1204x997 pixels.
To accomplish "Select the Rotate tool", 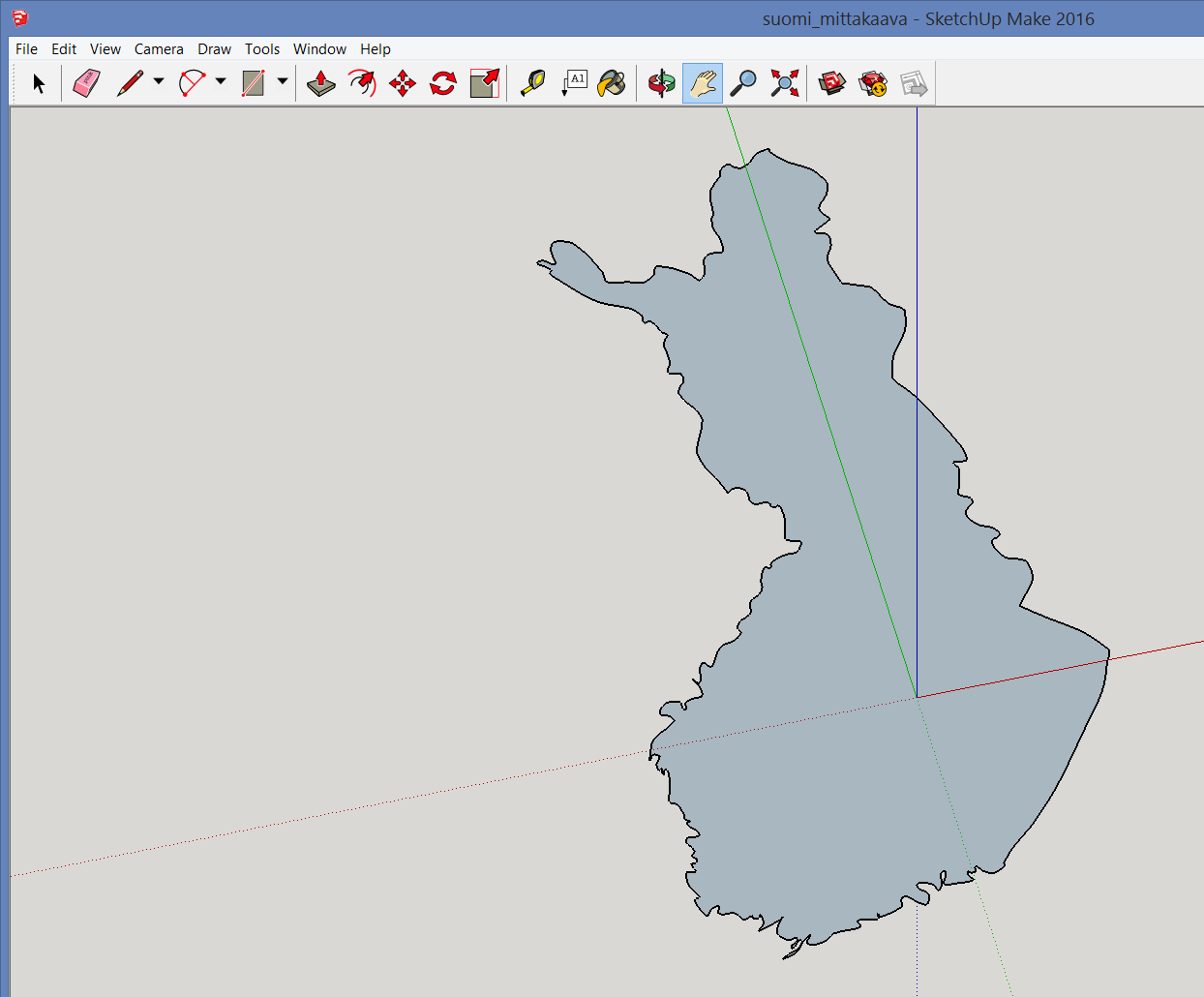I will [443, 84].
